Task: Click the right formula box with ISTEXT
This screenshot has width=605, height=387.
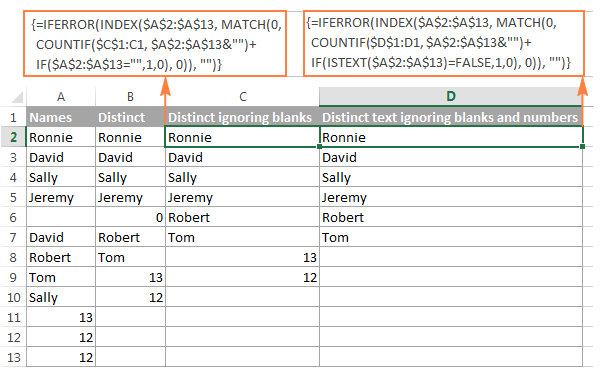Action: point(444,43)
